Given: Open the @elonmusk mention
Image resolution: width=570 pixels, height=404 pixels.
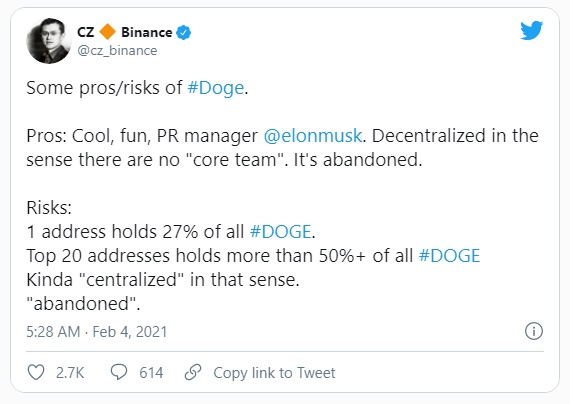Looking at the screenshot, I should pyautogui.click(x=313, y=136).
